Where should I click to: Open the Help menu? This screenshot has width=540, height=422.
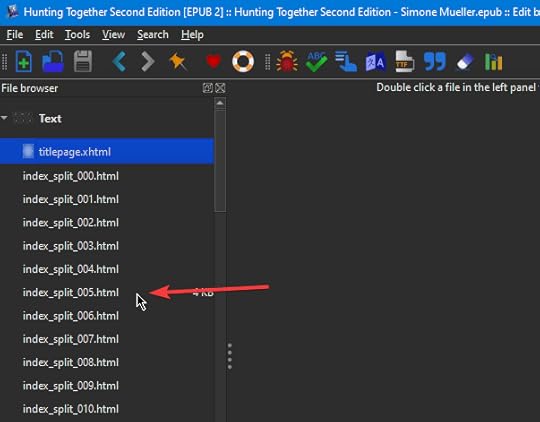point(192,34)
